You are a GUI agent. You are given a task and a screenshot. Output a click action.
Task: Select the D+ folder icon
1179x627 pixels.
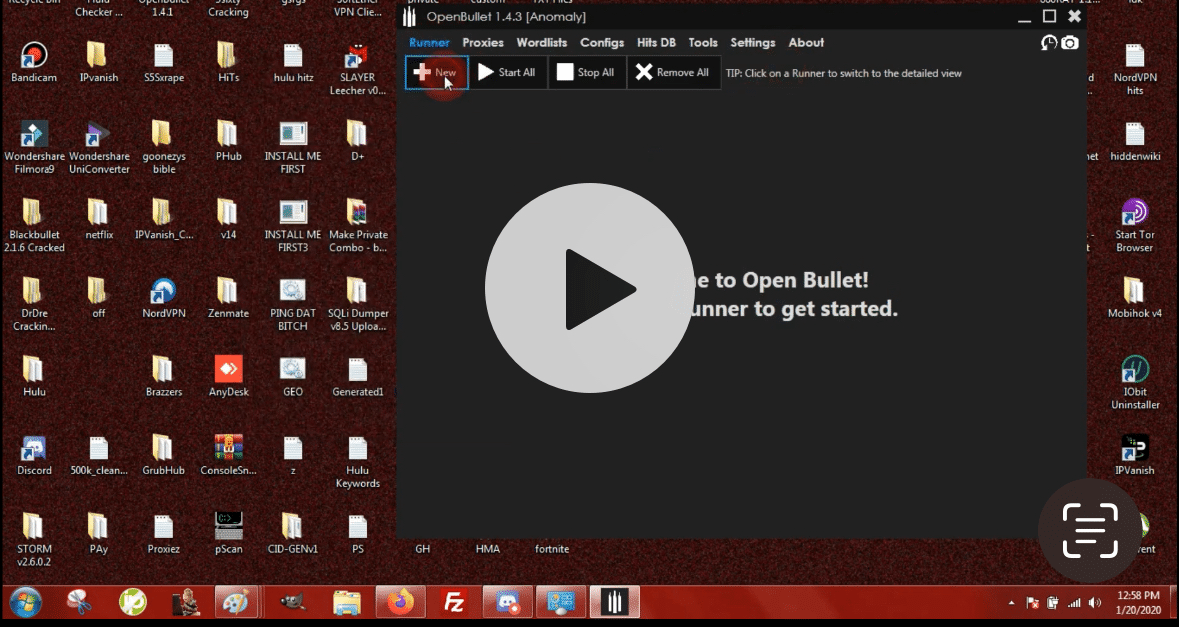coord(358,141)
